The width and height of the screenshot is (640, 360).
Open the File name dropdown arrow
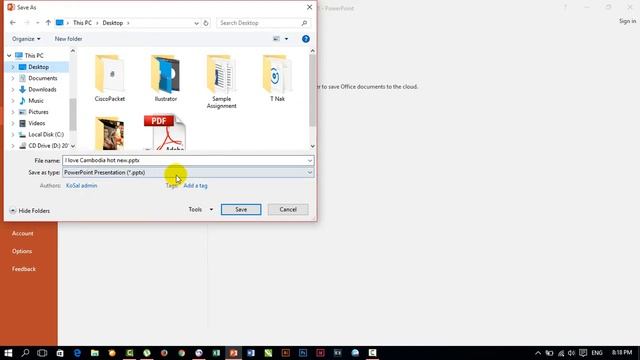tap(310, 160)
